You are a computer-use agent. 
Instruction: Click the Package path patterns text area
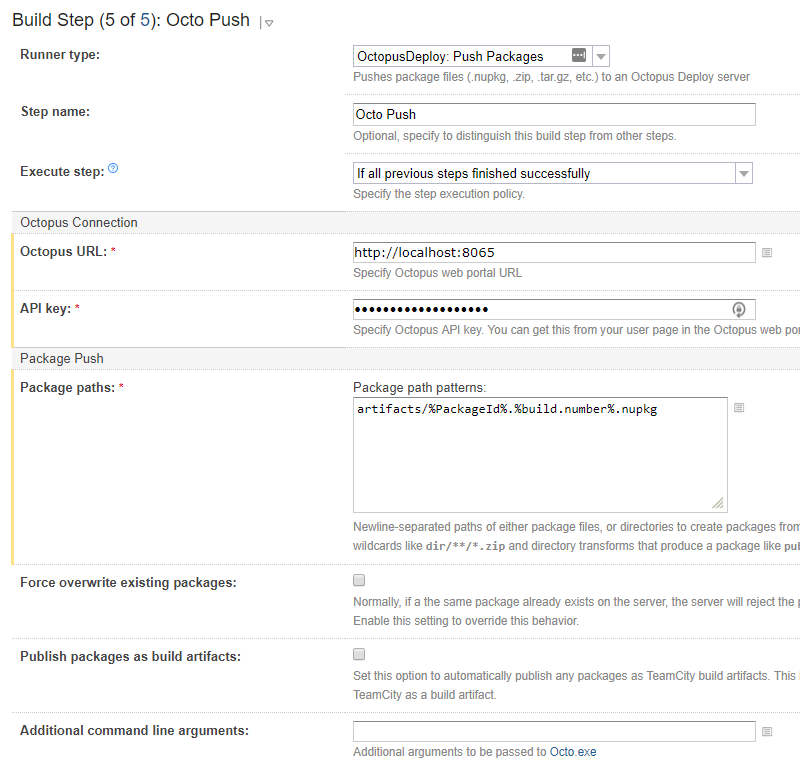point(540,455)
